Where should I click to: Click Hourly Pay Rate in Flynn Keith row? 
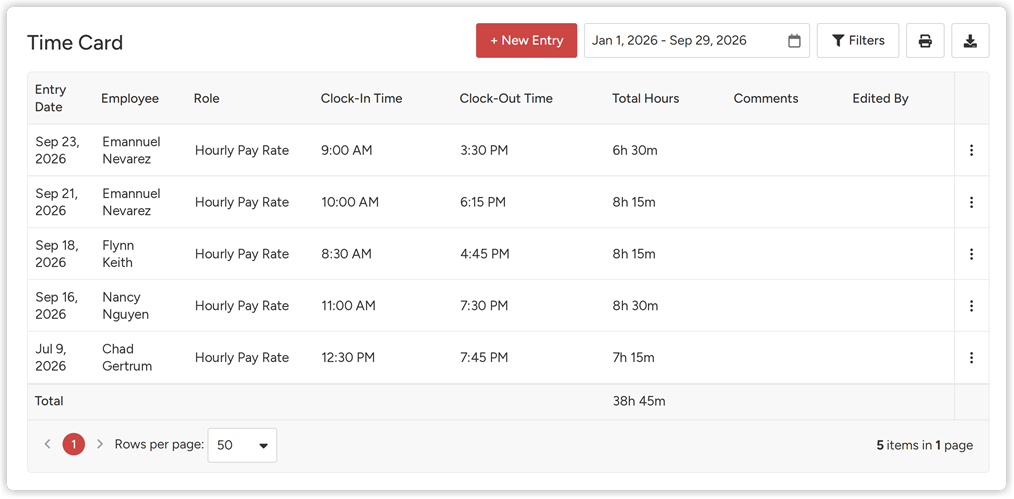(x=242, y=254)
